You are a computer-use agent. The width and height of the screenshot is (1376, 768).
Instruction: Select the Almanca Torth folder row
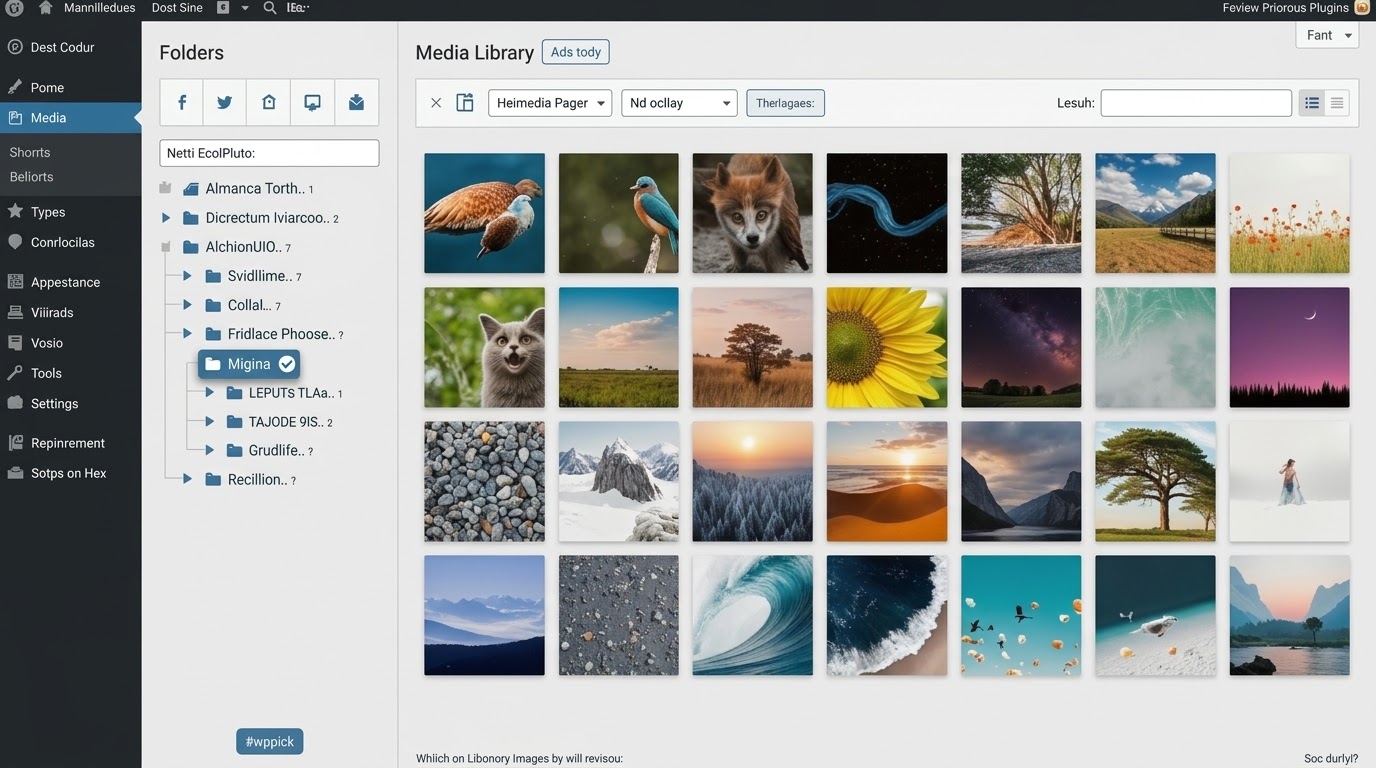pyautogui.click(x=248, y=188)
